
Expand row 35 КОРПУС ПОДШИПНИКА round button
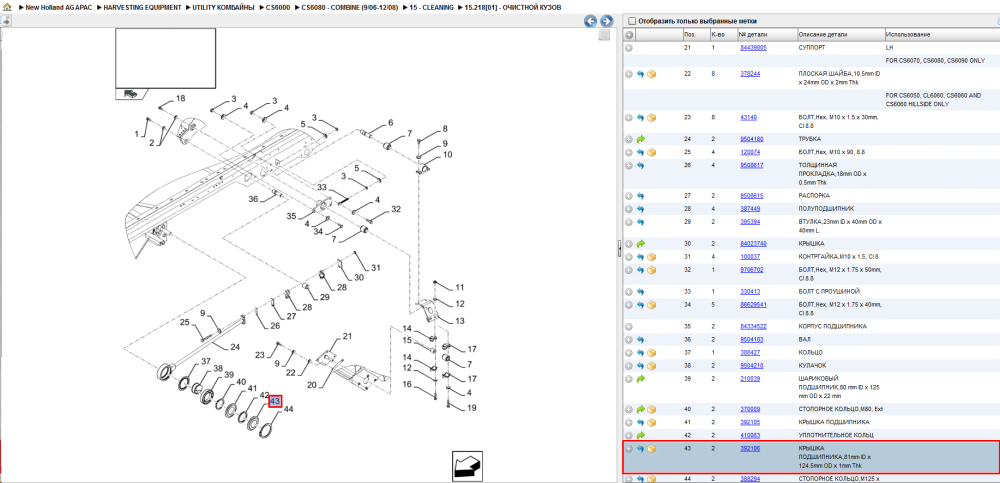tap(629, 327)
